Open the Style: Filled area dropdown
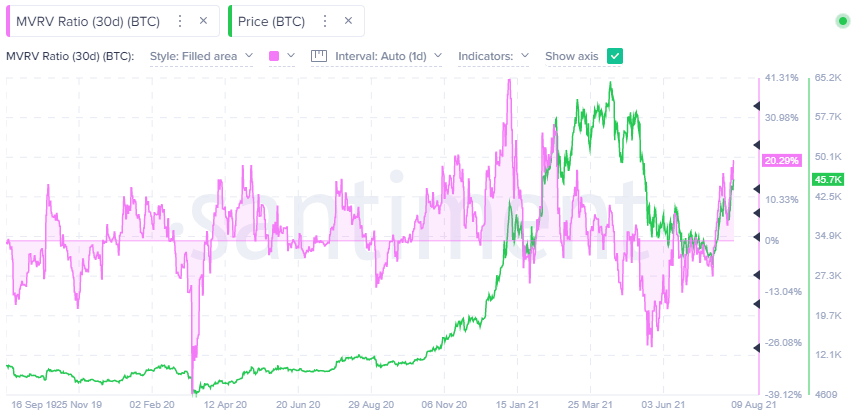Viewport: 861px width, 417px height. tap(201, 56)
